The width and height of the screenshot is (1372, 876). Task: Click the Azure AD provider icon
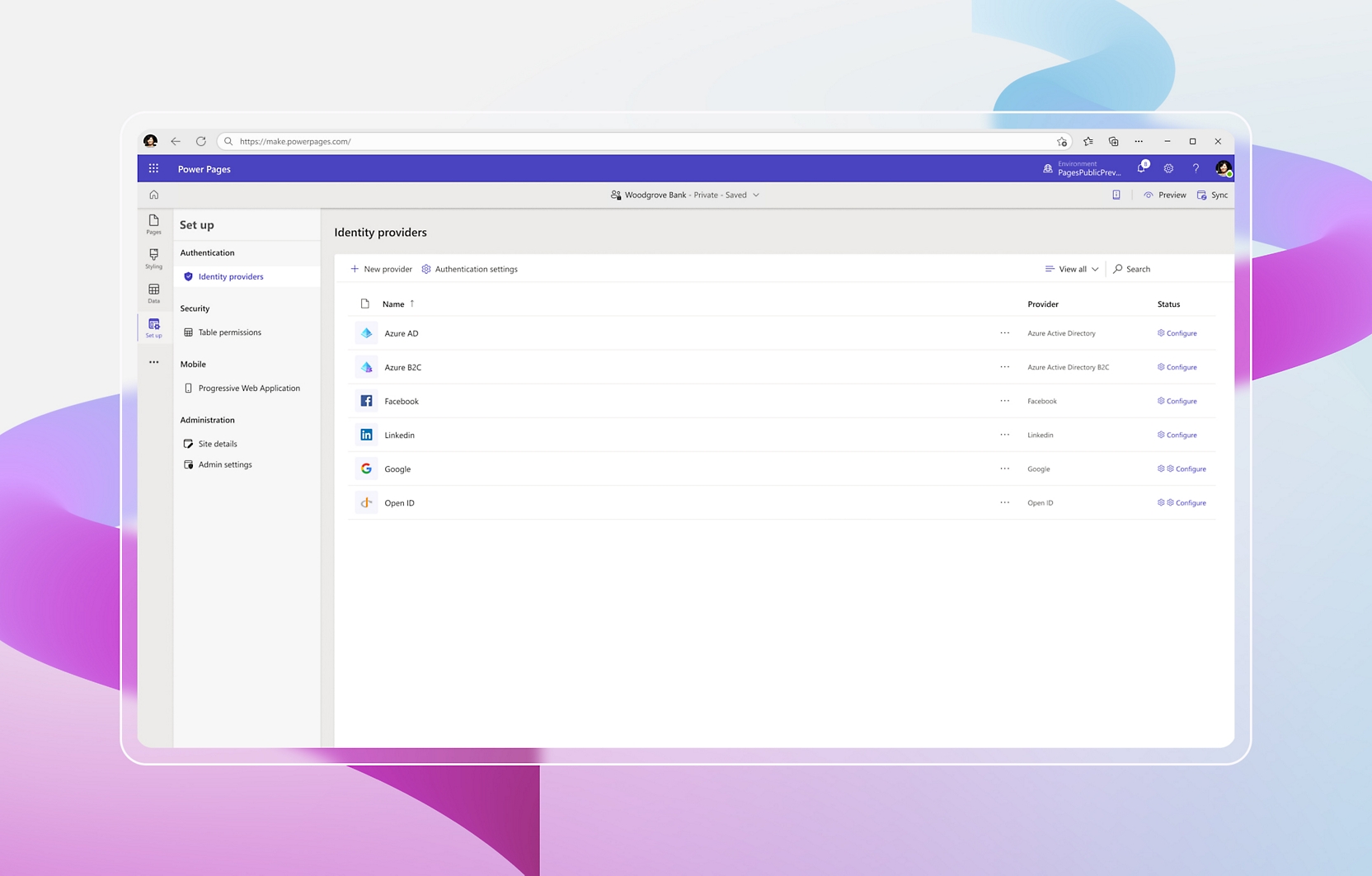366,333
